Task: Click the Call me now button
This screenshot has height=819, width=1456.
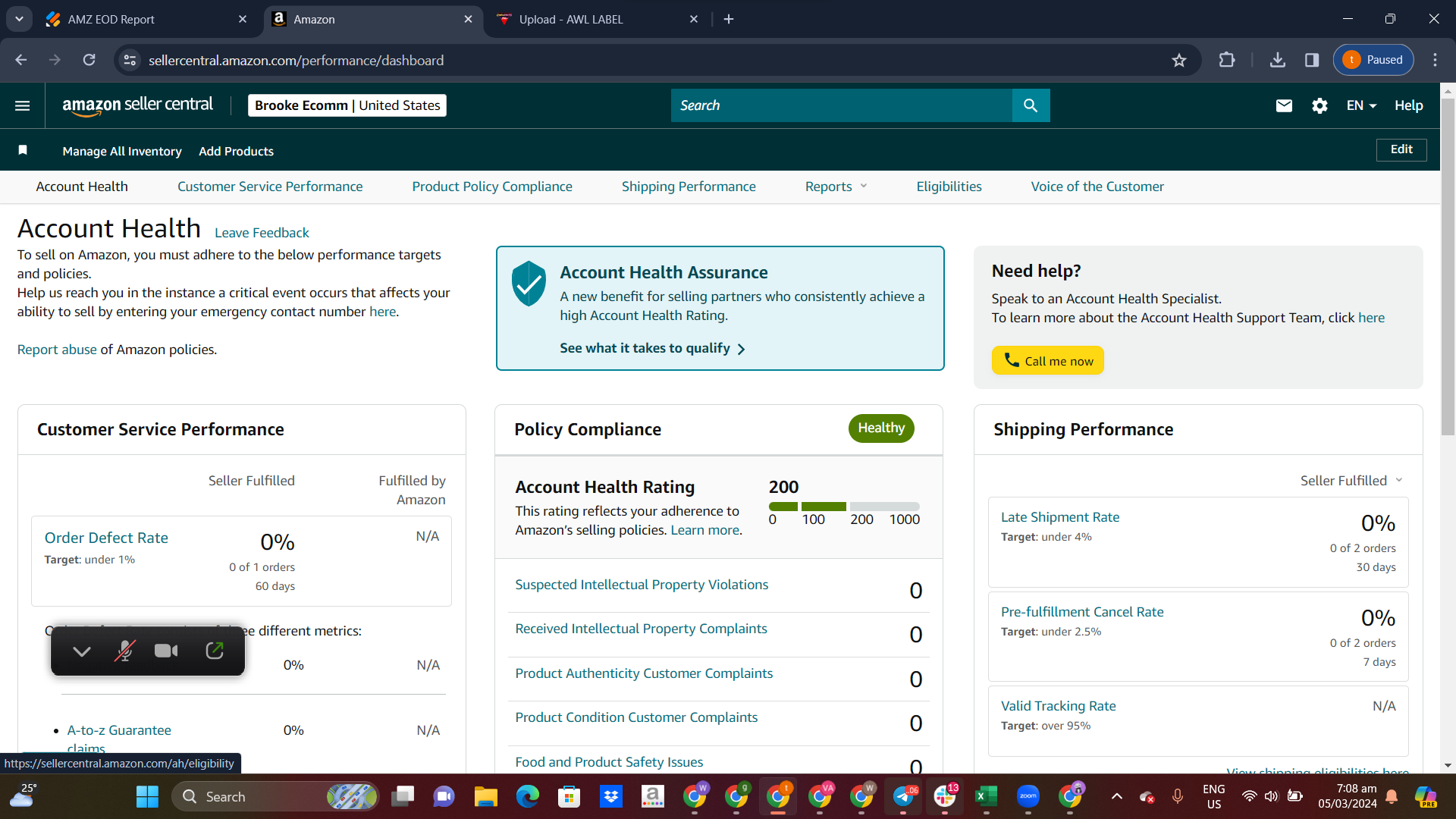Action: pos(1048,361)
